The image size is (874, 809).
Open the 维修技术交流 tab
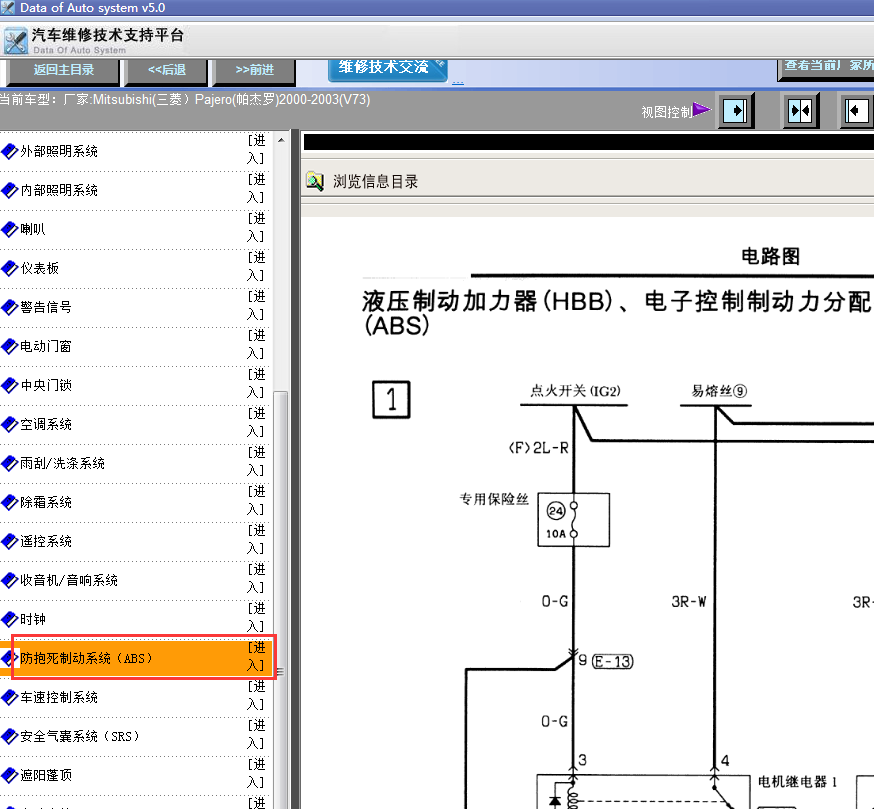tap(387, 69)
